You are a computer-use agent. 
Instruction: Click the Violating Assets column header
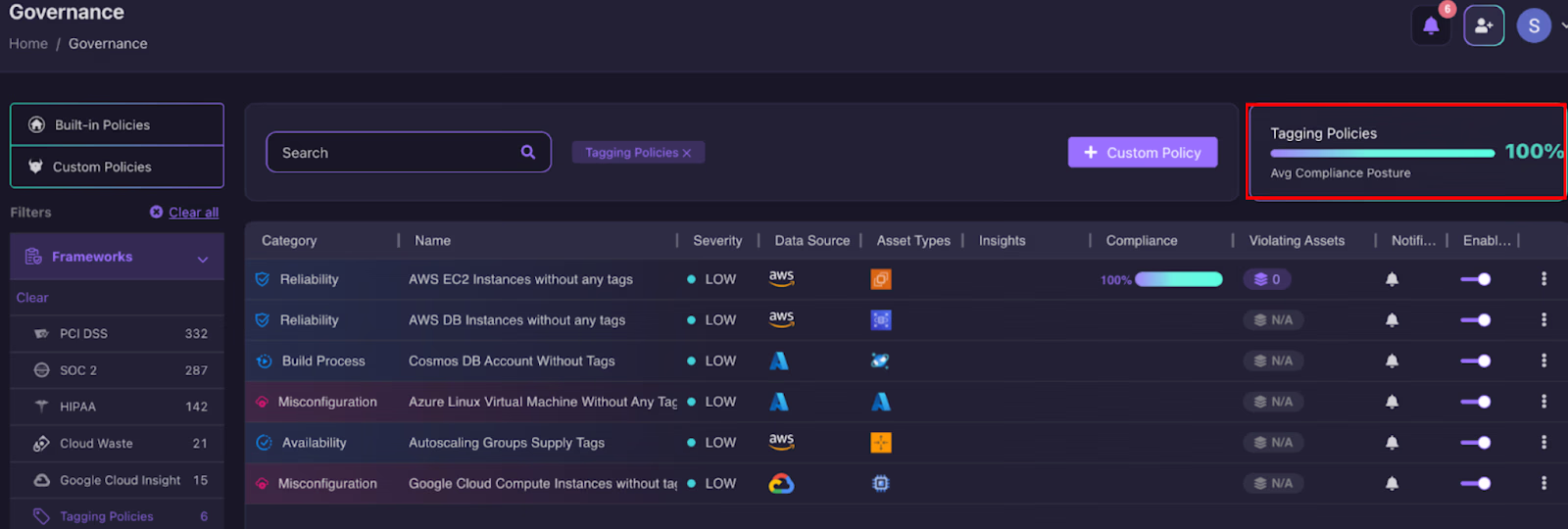point(1297,240)
